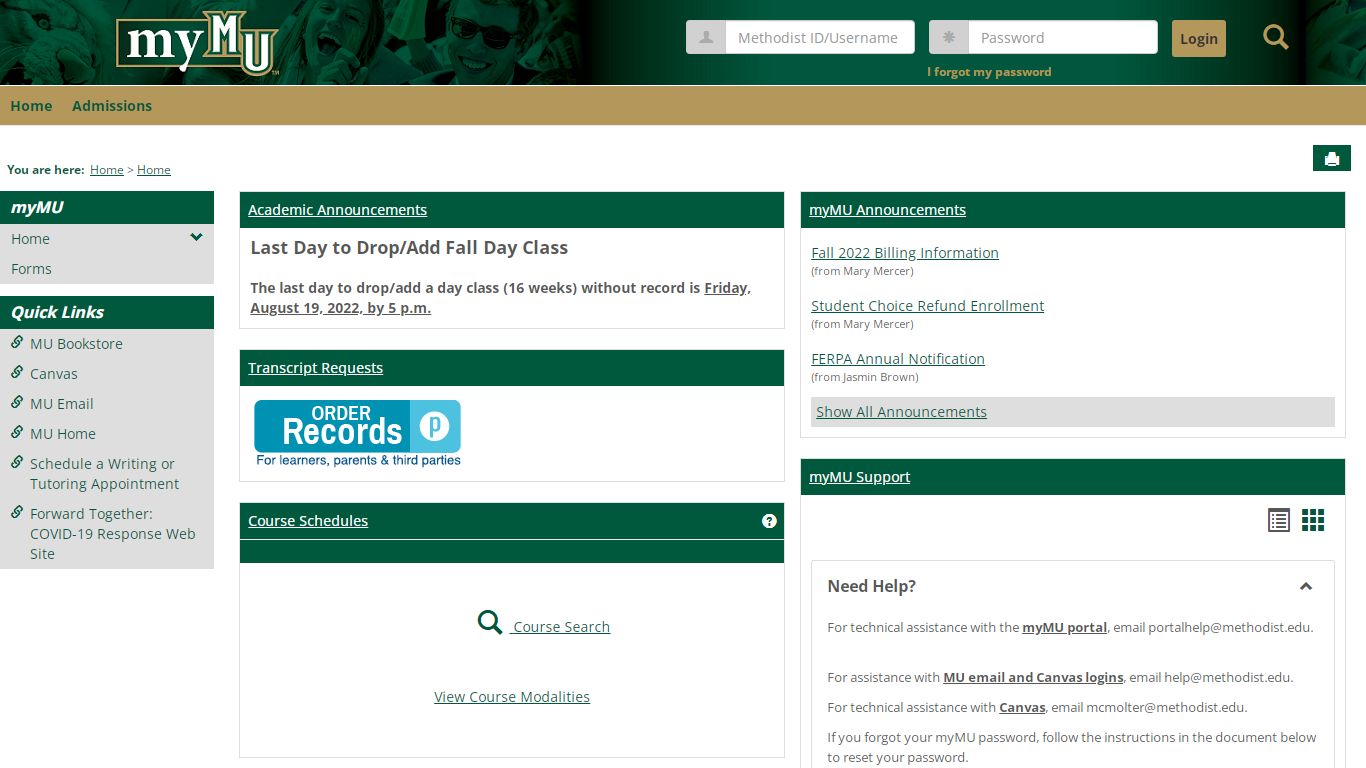Click the Login button

coord(1199,39)
